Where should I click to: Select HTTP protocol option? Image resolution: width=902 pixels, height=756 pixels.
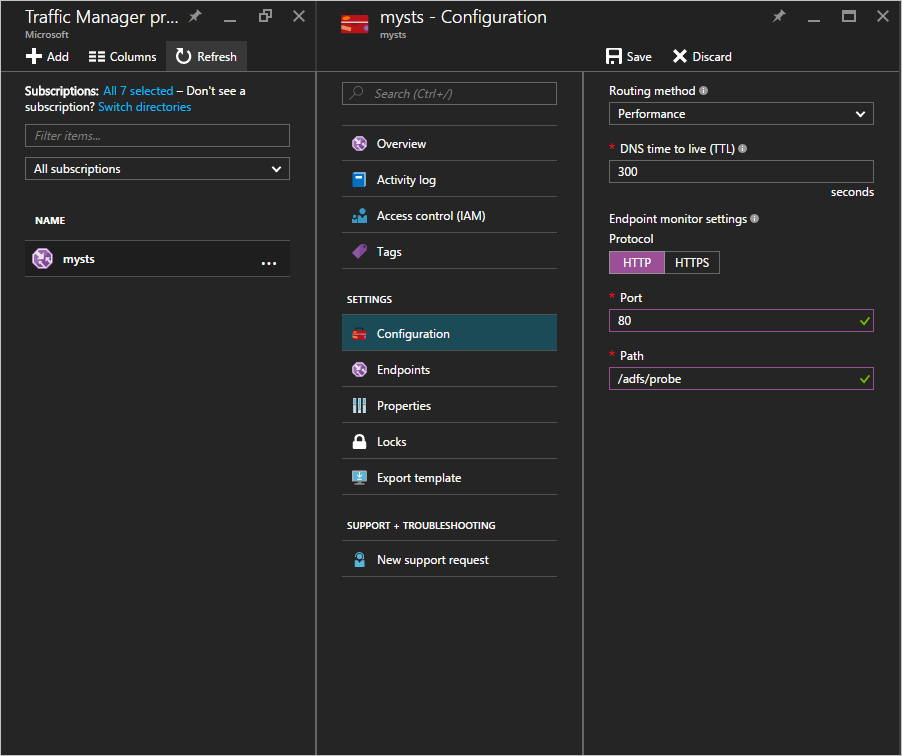point(636,263)
